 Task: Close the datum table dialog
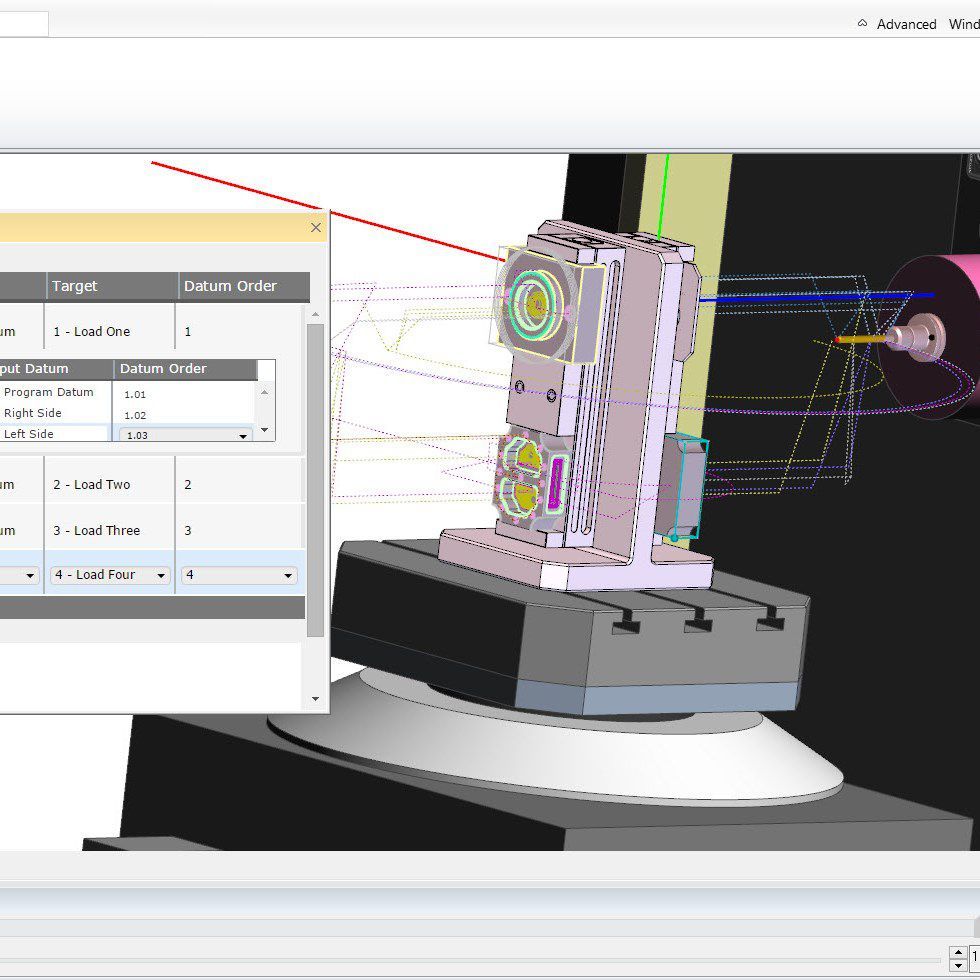316,228
